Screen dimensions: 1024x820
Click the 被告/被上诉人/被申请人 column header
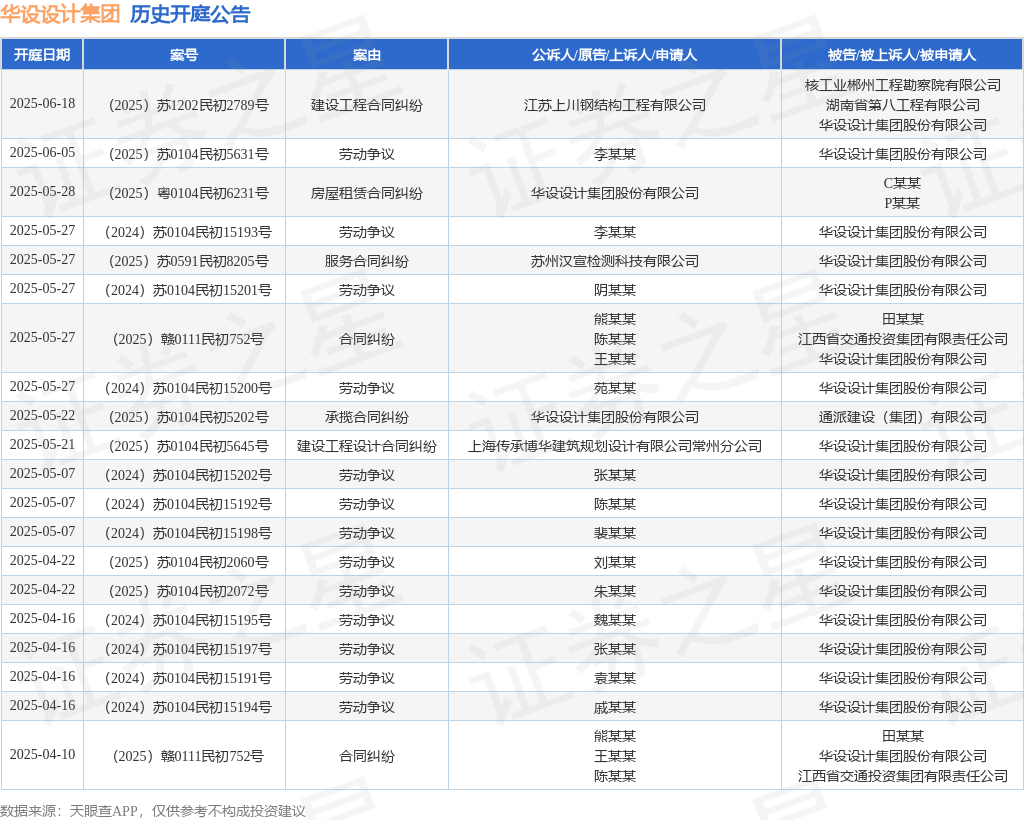(x=903, y=55)
